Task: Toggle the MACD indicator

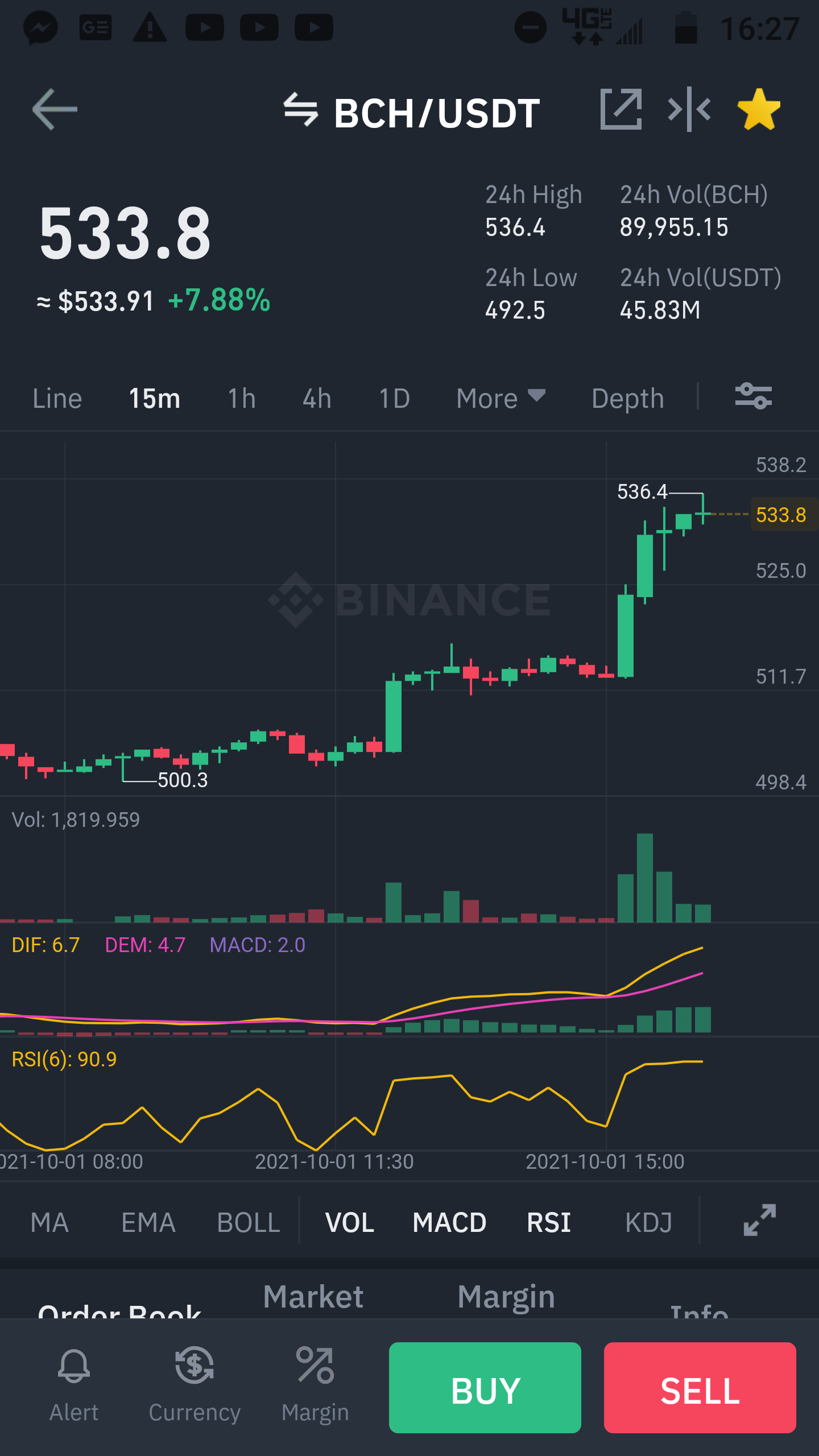Action: (x=449, y=1222)
